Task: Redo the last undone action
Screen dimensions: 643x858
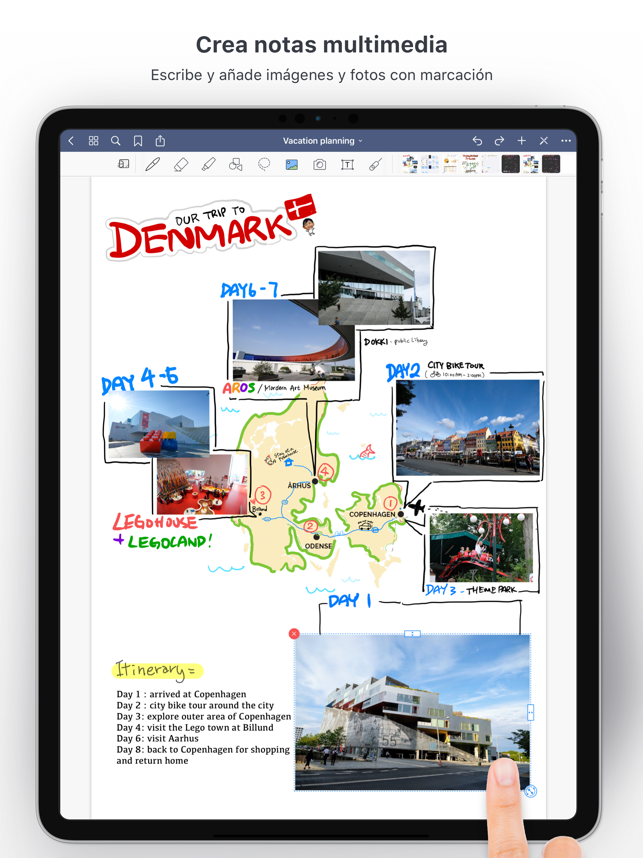Action: coord(499,141)
